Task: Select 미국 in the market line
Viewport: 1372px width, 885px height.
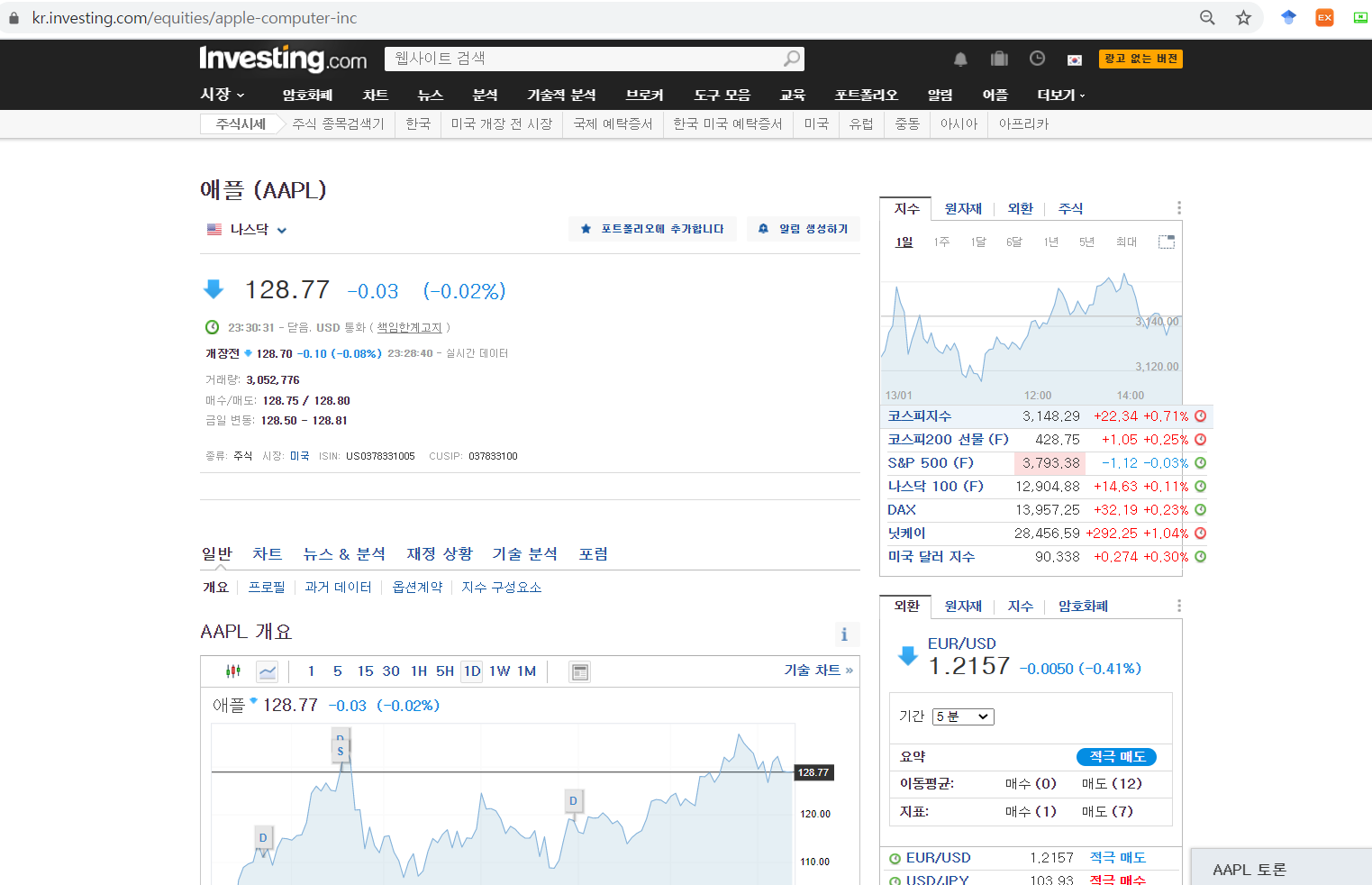Action: click(299, 456)
